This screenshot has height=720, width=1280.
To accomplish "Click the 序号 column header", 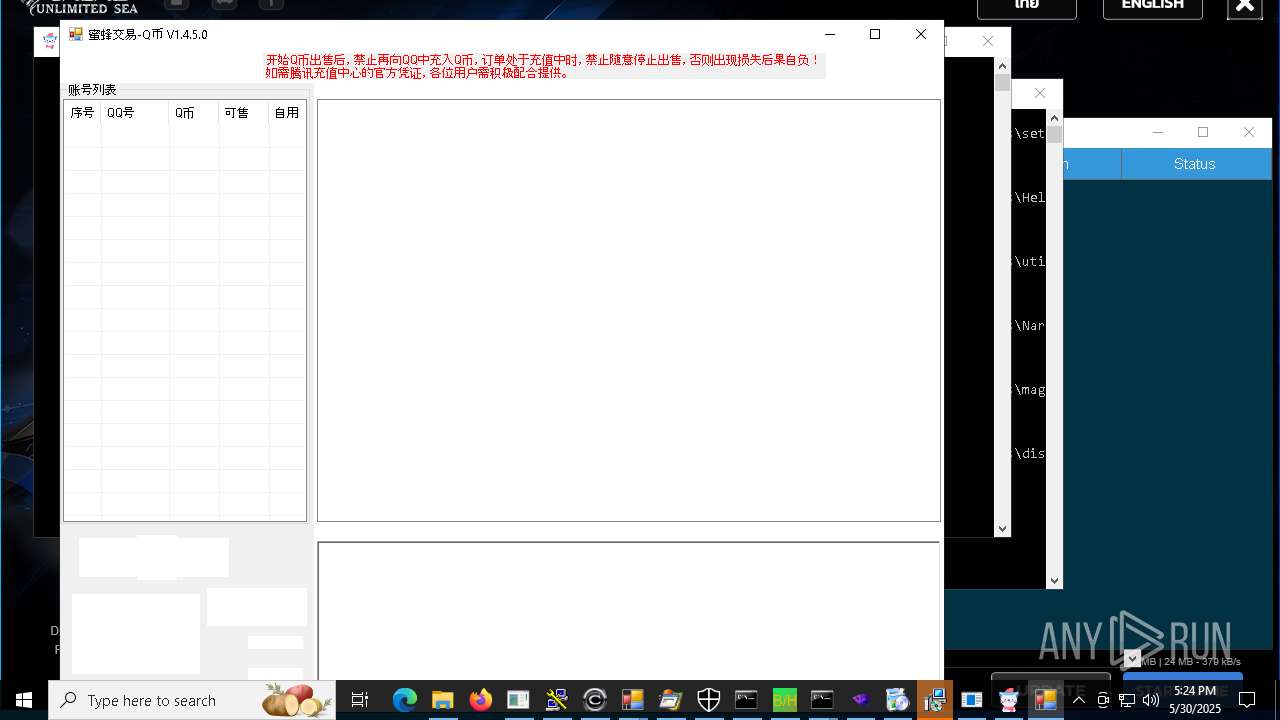I will (x=82, y=113).
